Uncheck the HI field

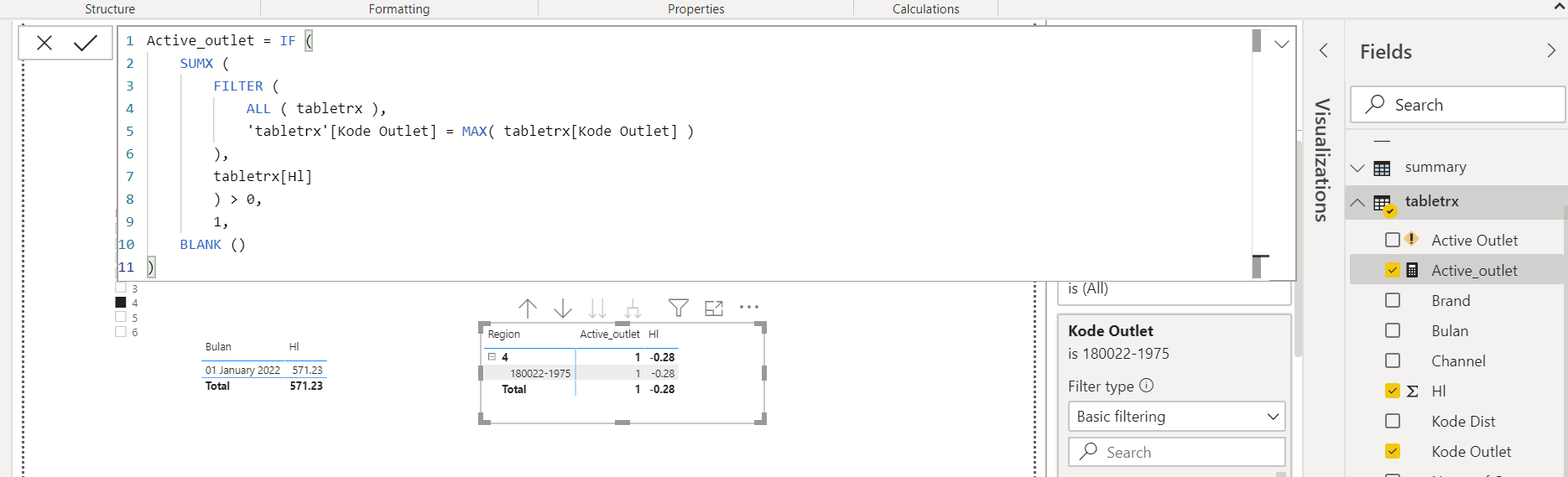tap(1393, 391)
